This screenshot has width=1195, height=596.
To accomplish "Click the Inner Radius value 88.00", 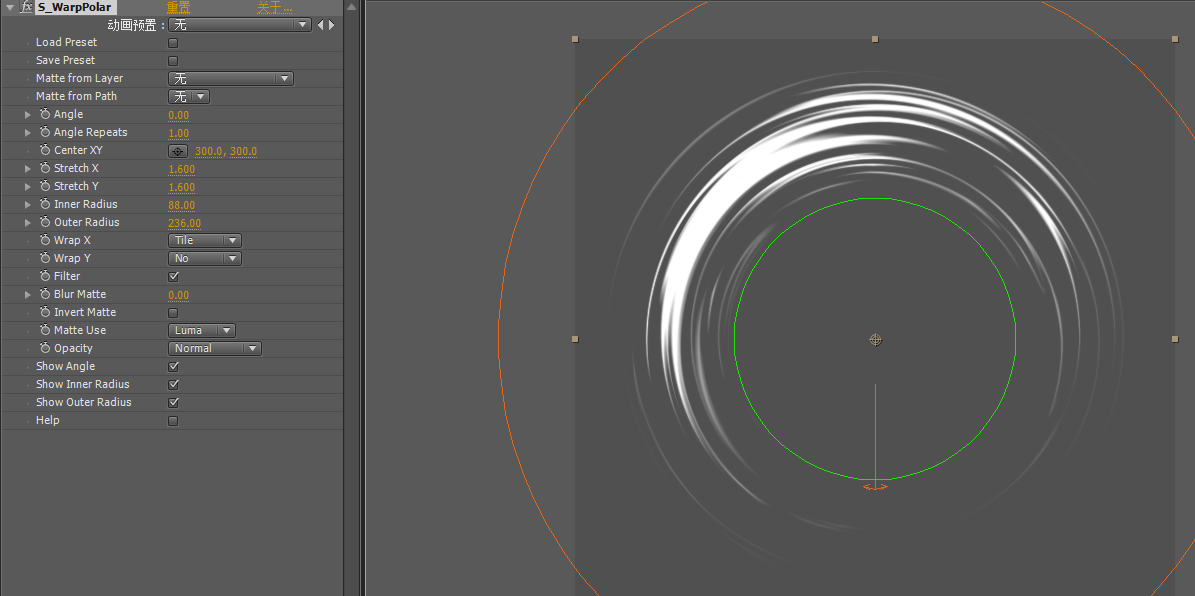I will 181,205.
